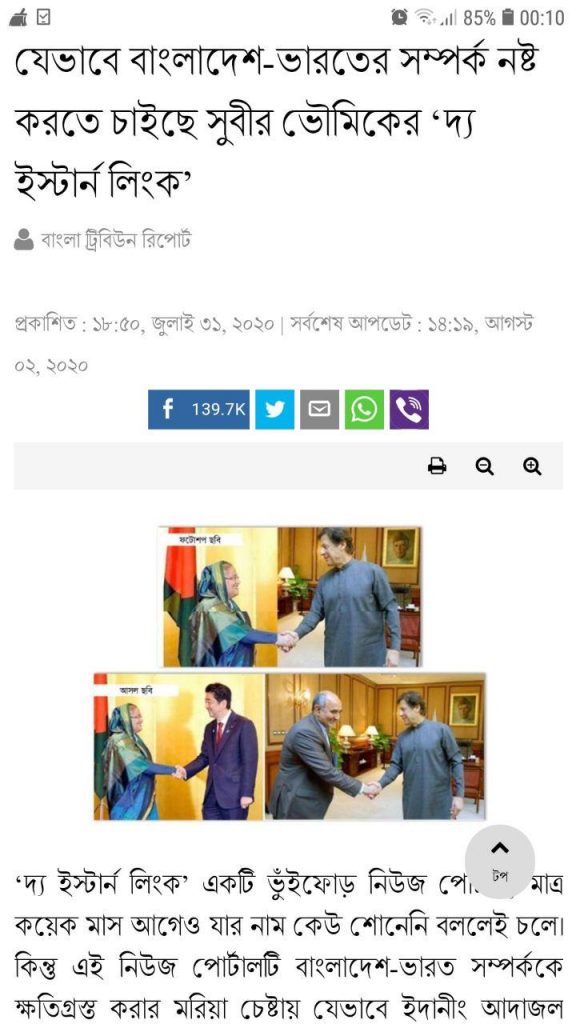Tap the 139.7K Facebook share count
The height and width of the screenshot is (1024, 576).
point(218,409)
